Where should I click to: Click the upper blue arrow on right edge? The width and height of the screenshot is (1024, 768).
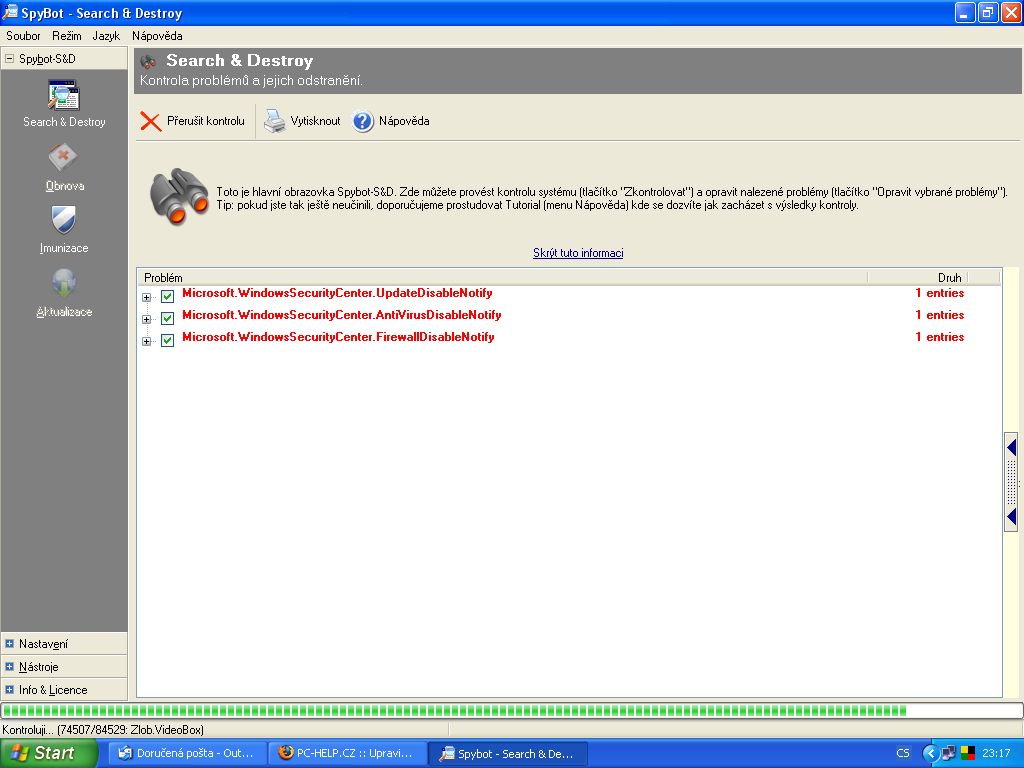[x=1011, y=448]
